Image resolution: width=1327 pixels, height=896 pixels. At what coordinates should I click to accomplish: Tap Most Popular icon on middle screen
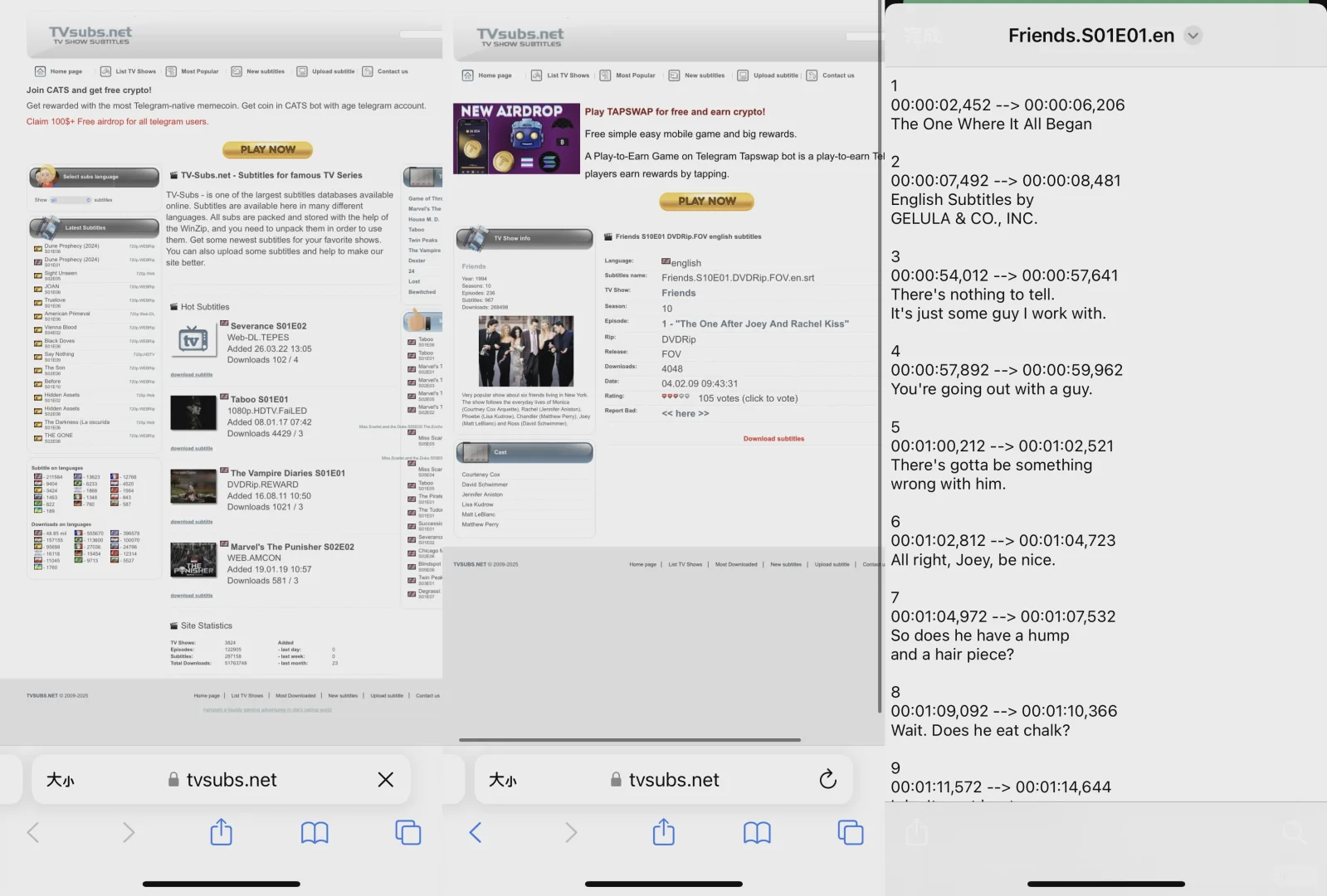click(x=605, y=75)
